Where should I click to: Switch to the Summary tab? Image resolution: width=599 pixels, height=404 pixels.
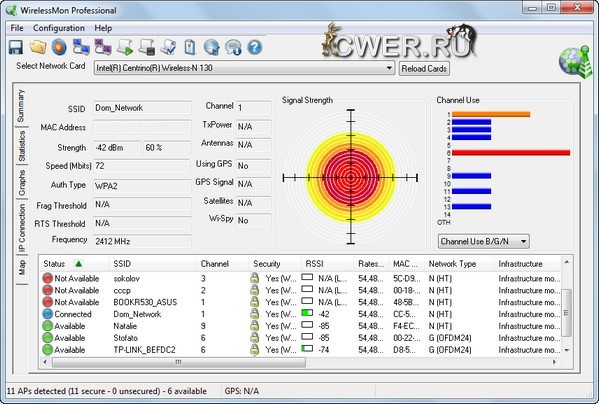click(21, 105)
